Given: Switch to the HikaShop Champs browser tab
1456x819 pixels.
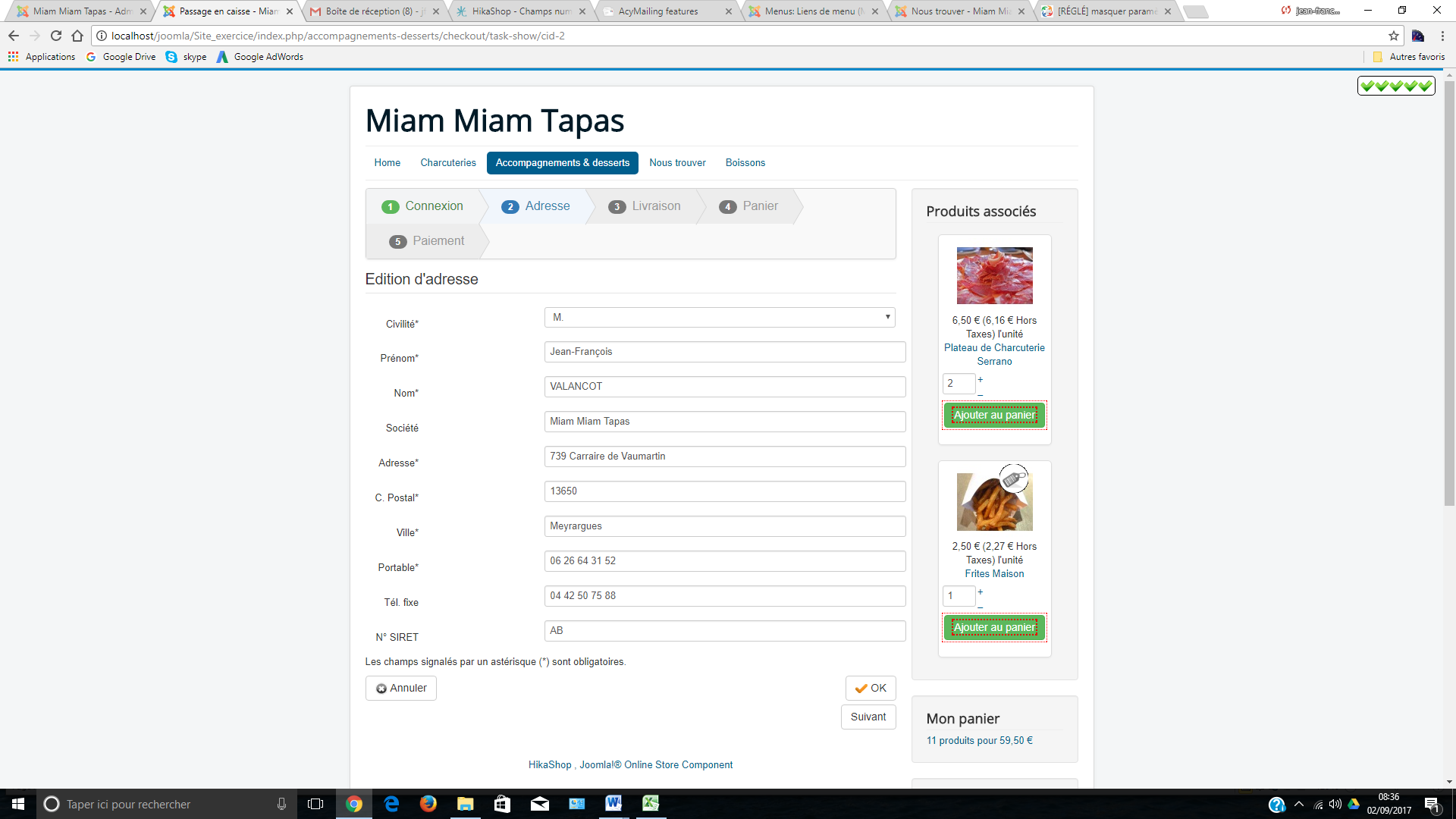Looking at the screenshot, I should point(521,11).
